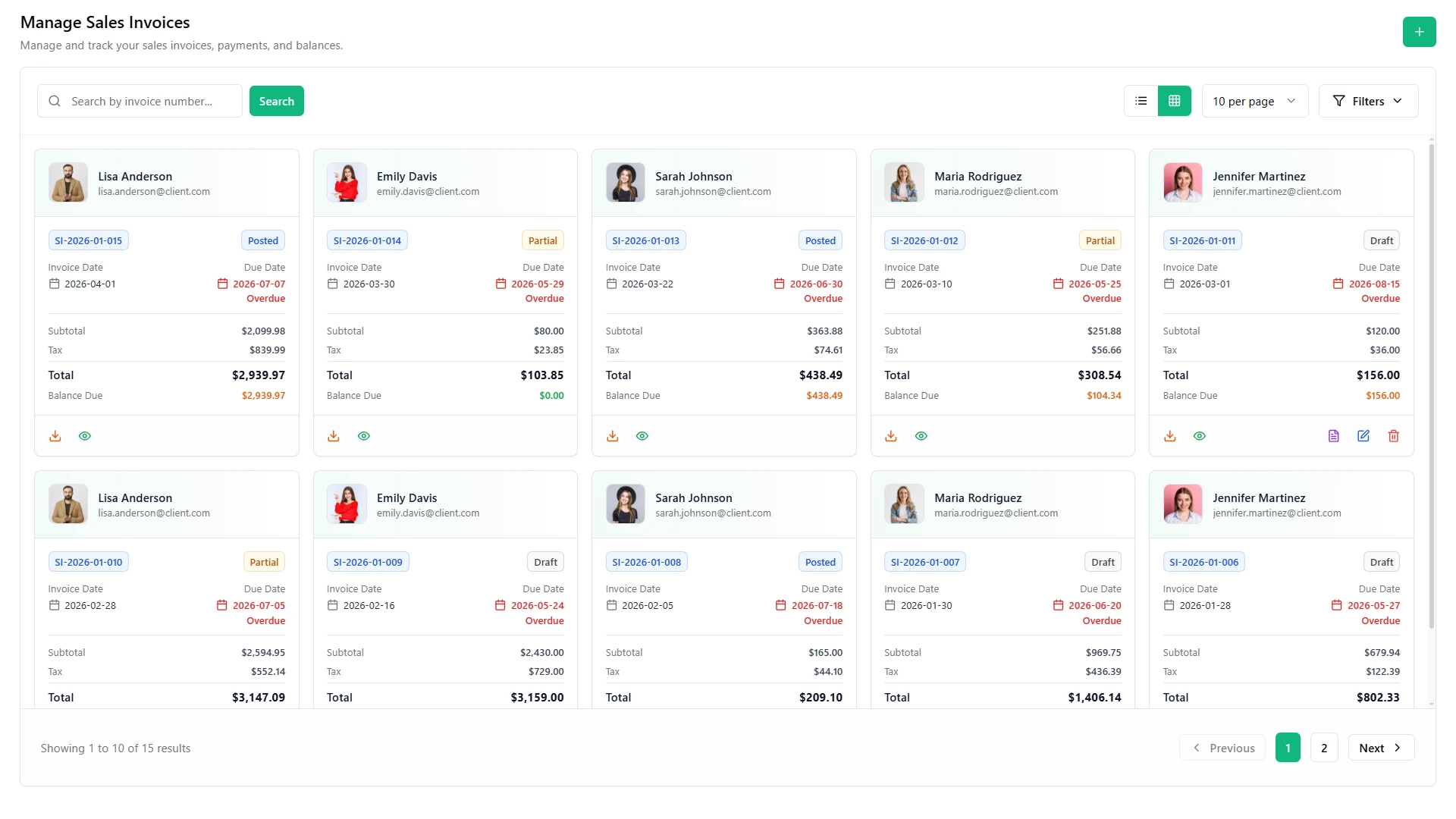View invoice SI-2026-01-015 via eye icon

click(x=85, y=436)
